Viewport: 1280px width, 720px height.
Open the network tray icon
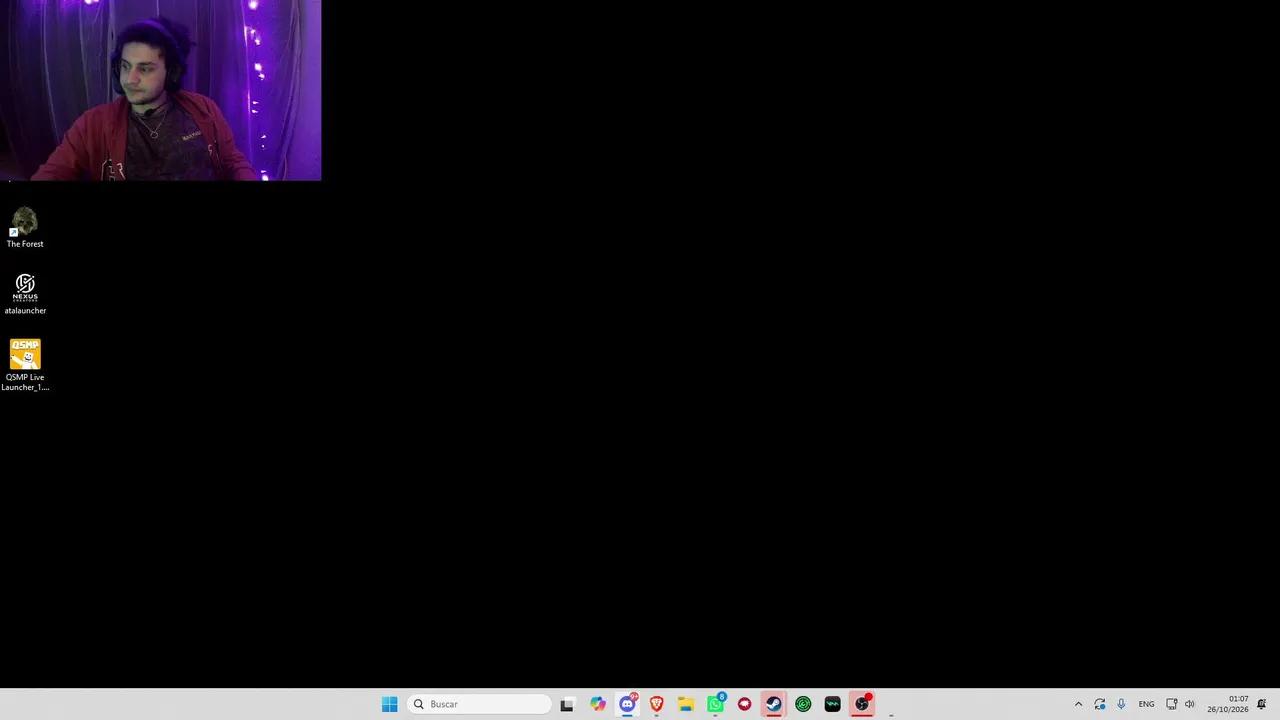(x=1172, y=704)
